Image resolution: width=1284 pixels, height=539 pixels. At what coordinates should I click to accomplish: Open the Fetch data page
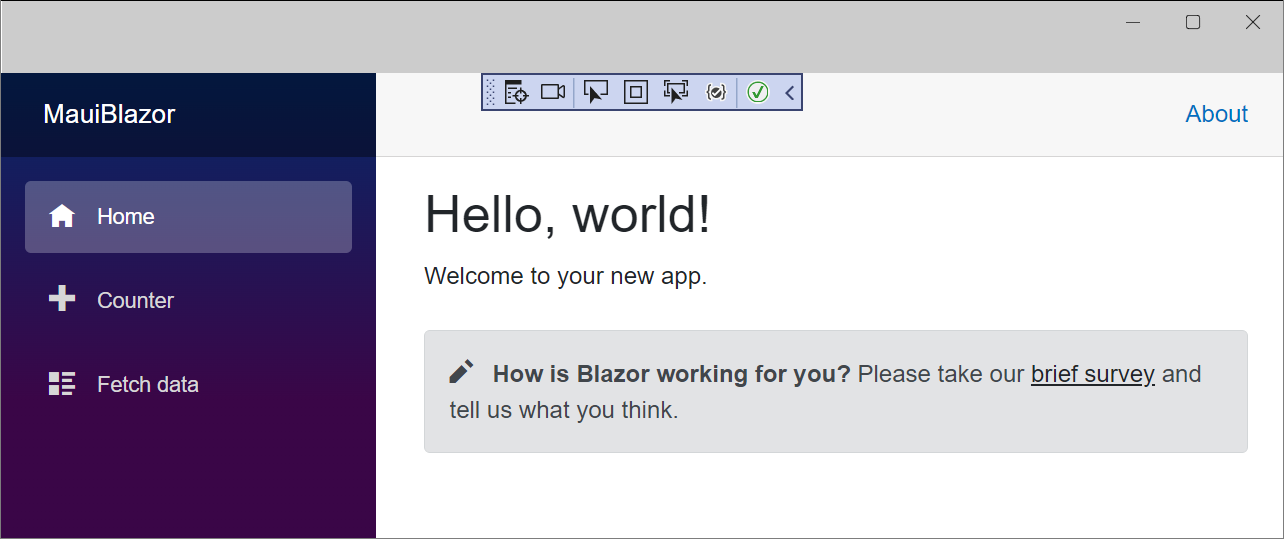[188, 385]
